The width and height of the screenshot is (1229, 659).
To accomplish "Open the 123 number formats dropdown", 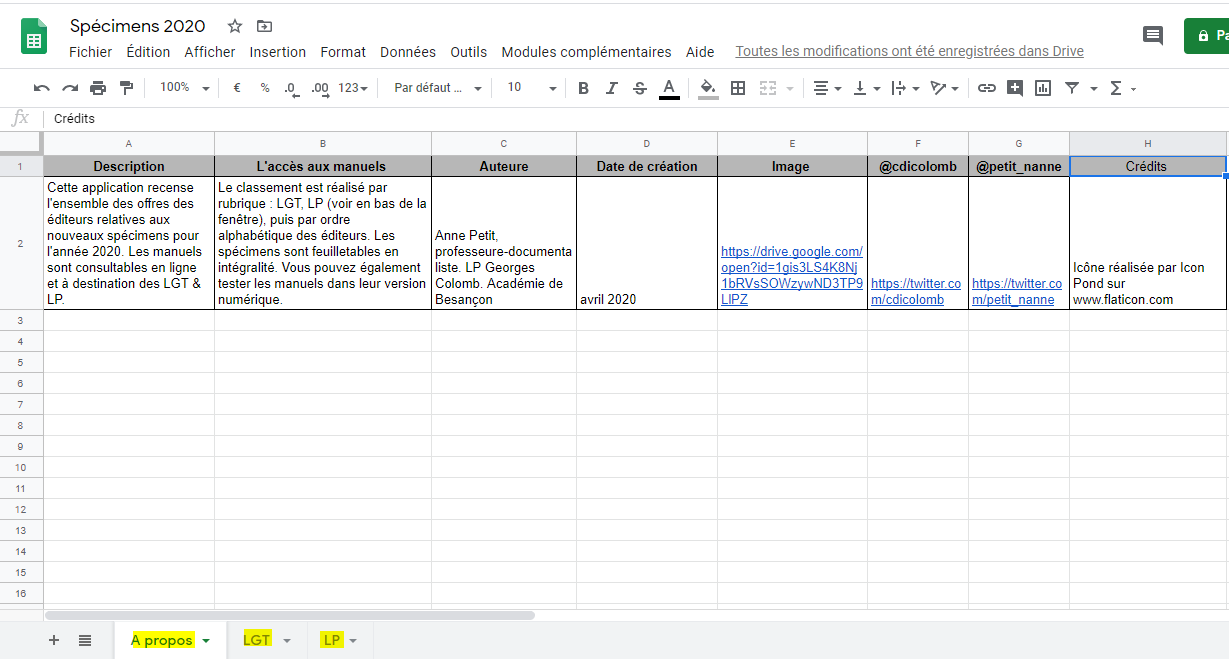I will 353,88.
